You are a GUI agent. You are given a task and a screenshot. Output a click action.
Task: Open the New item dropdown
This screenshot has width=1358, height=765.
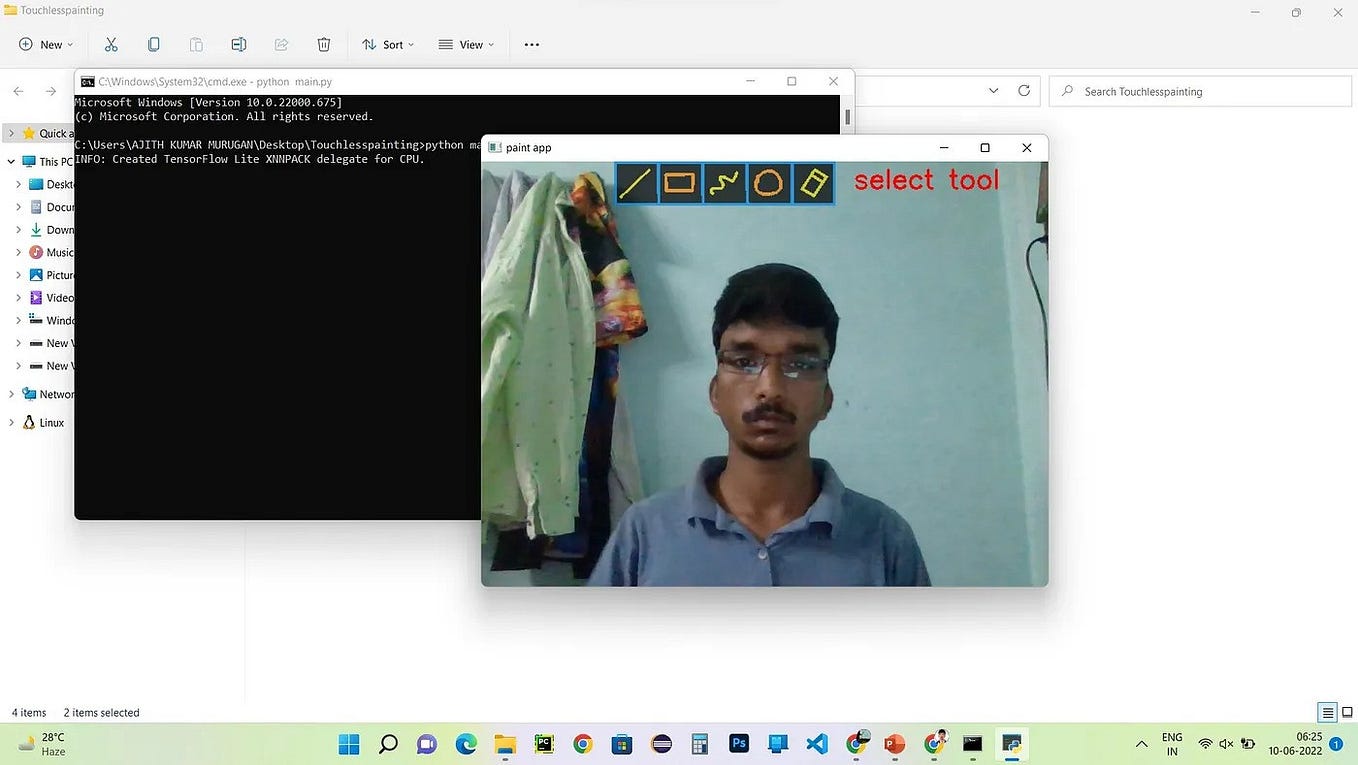(45, 44)
